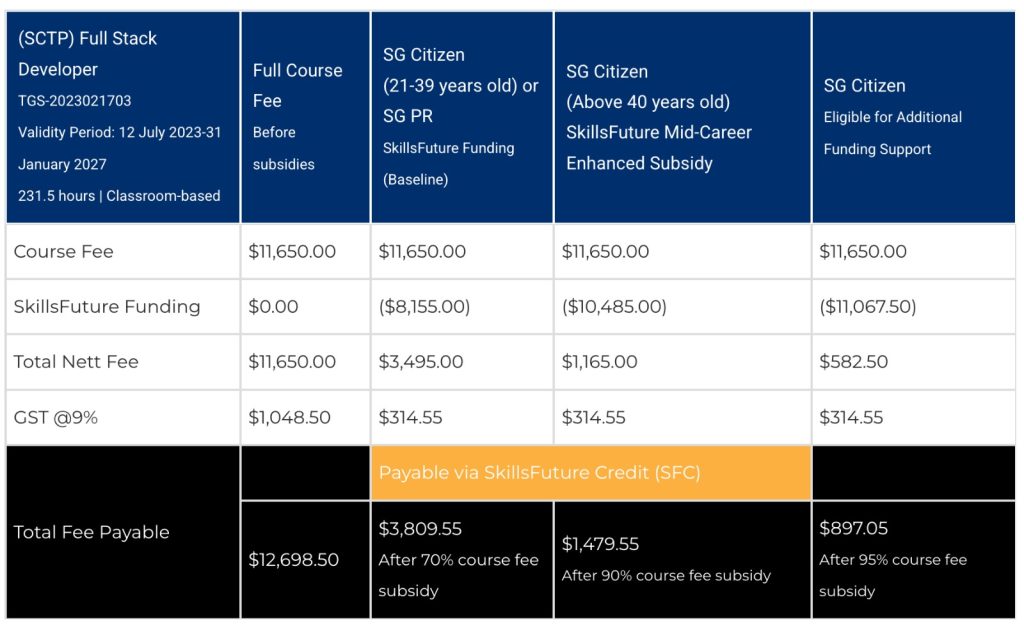The image size is (1024, 630).
Task: Click the $1,048.50 GST cell
Action: [x=290, y=418]
